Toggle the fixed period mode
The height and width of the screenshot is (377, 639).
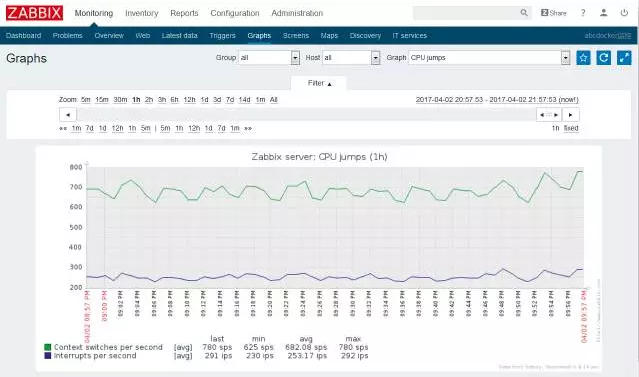pos(571,128)
